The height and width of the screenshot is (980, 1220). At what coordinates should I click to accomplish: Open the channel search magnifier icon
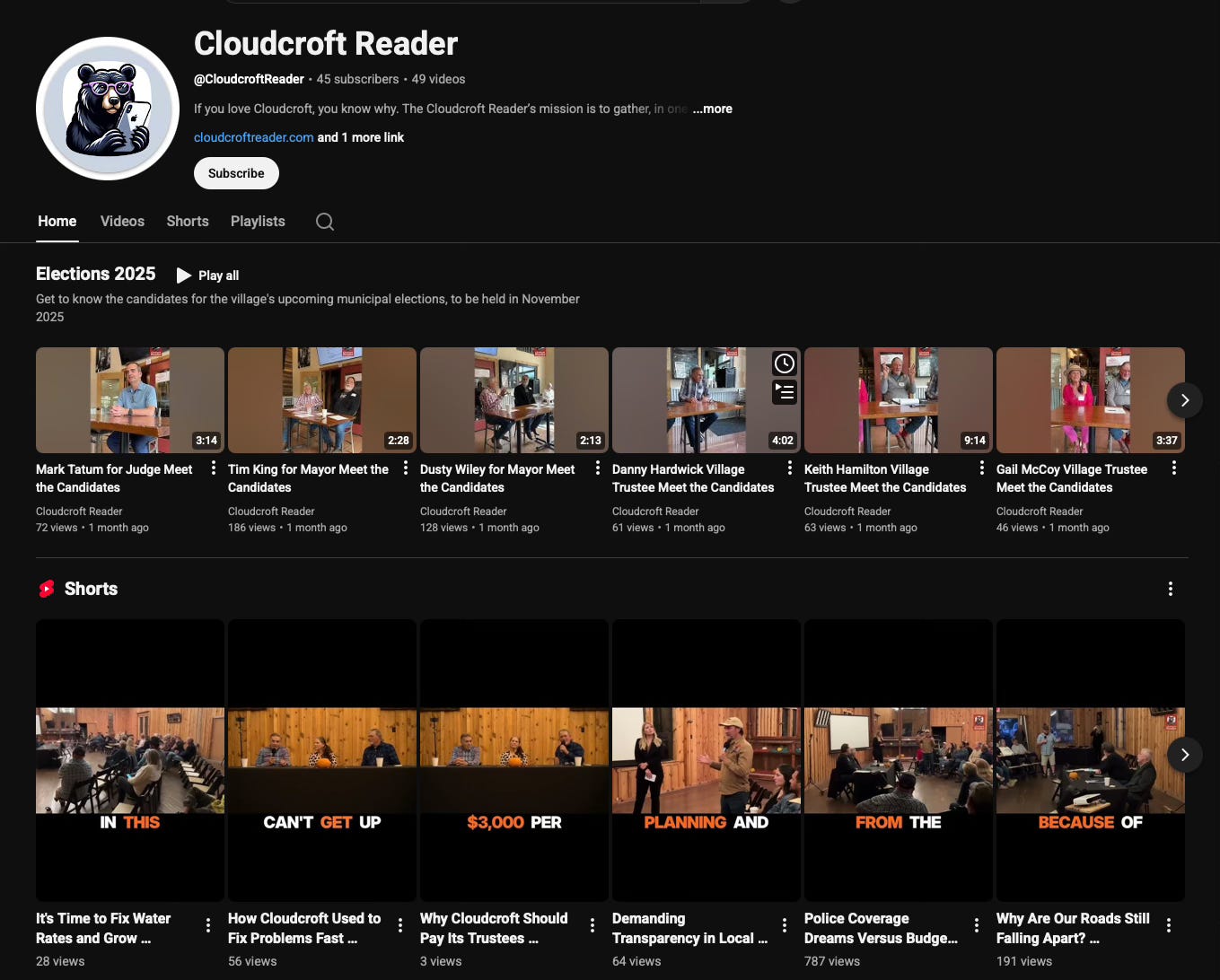pos(325,222)
